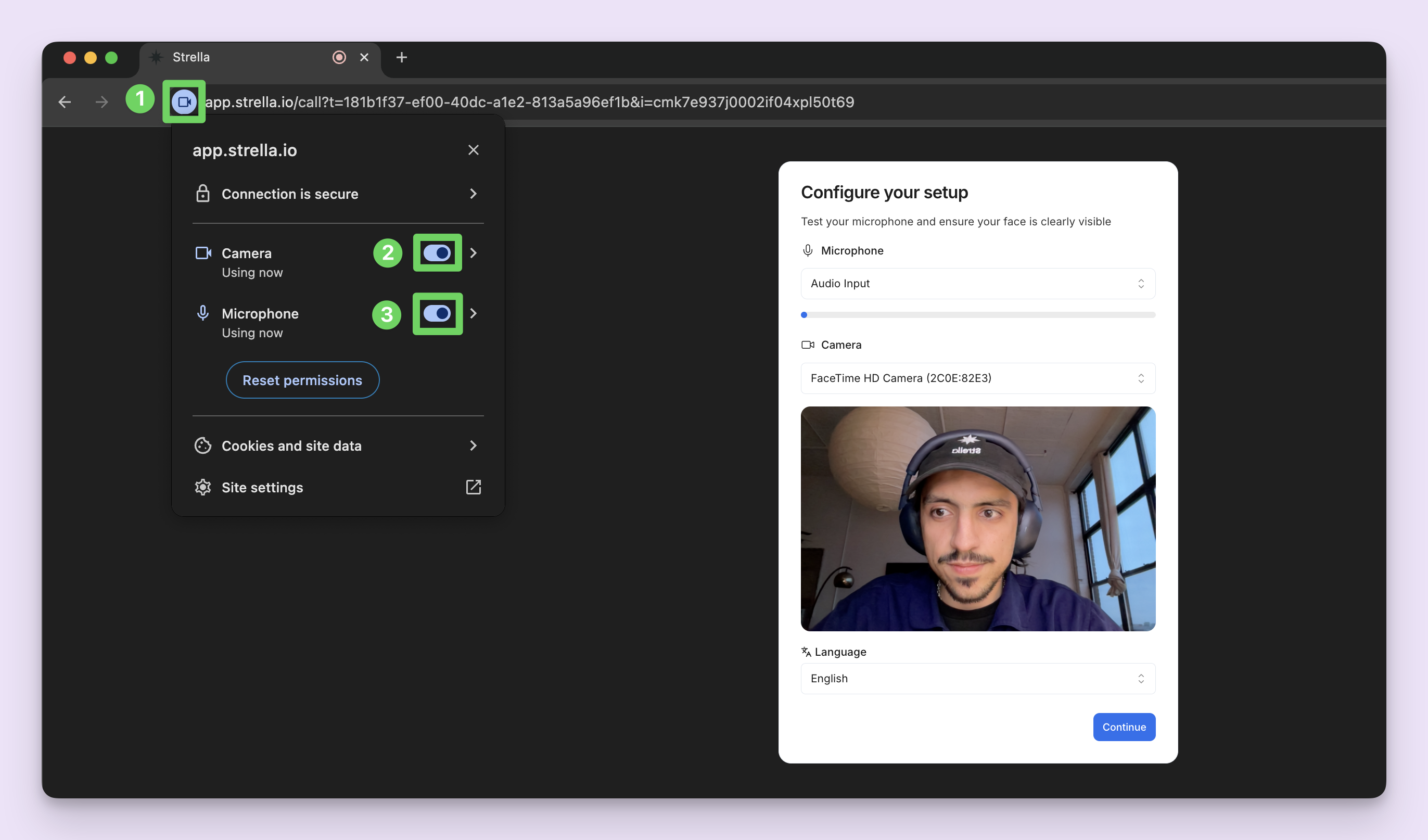Expand Microphone permission details chevron

[473, 313]
